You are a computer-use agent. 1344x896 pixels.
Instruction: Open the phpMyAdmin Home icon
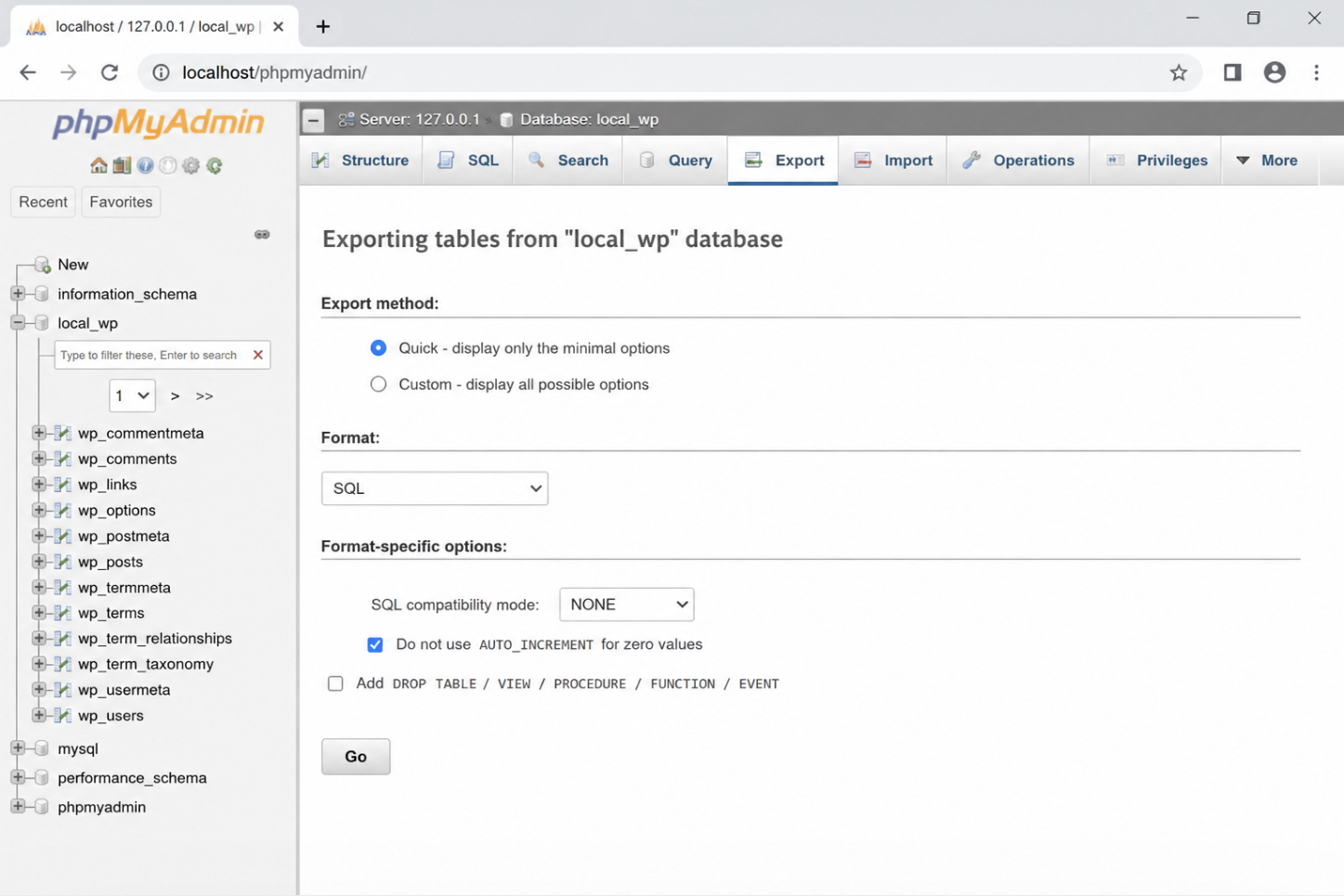tap(98, 165)
